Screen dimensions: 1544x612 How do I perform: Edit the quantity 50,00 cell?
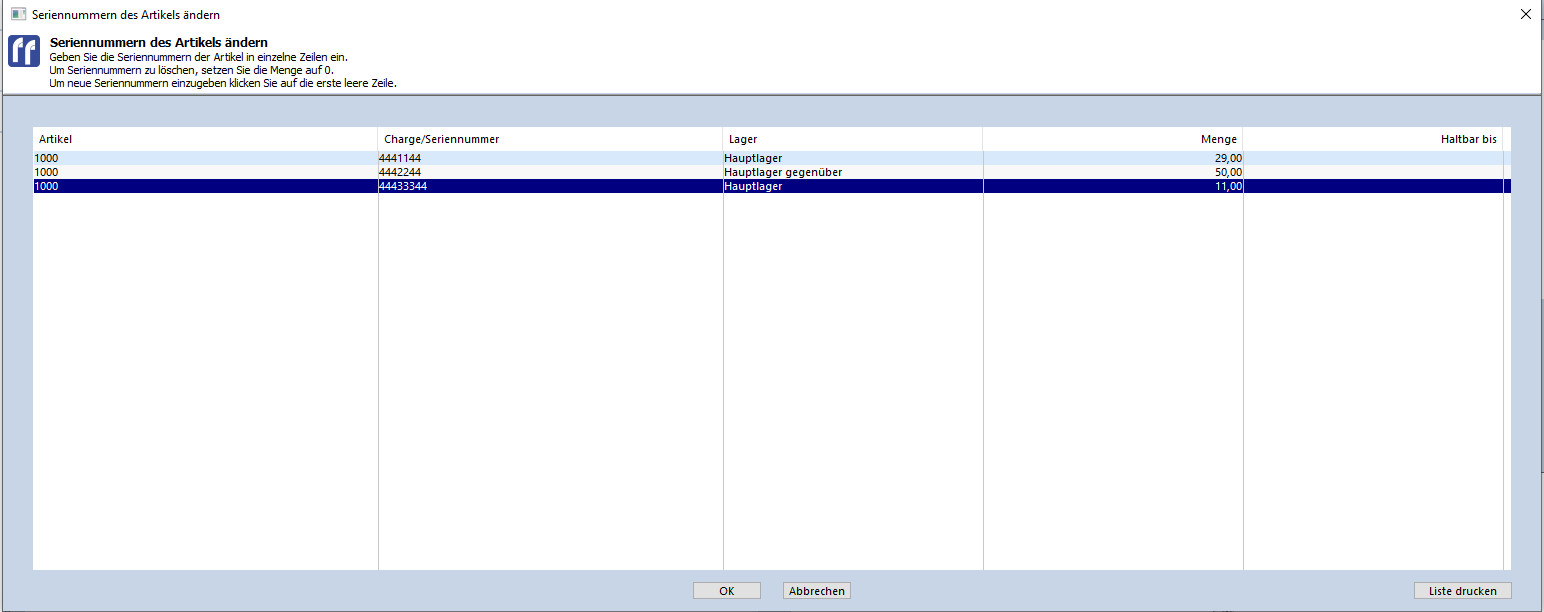point(1221,172)
